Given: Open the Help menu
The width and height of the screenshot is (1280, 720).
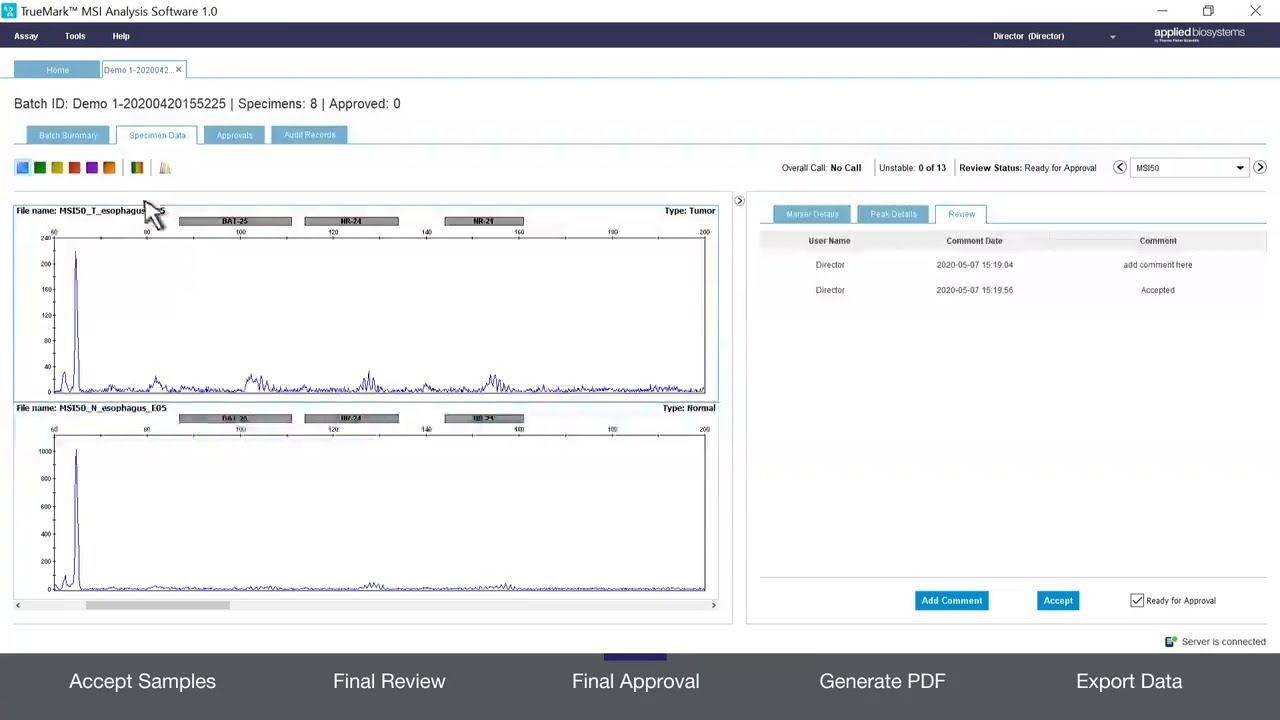Looking at the screenshot, I should 121,36.
